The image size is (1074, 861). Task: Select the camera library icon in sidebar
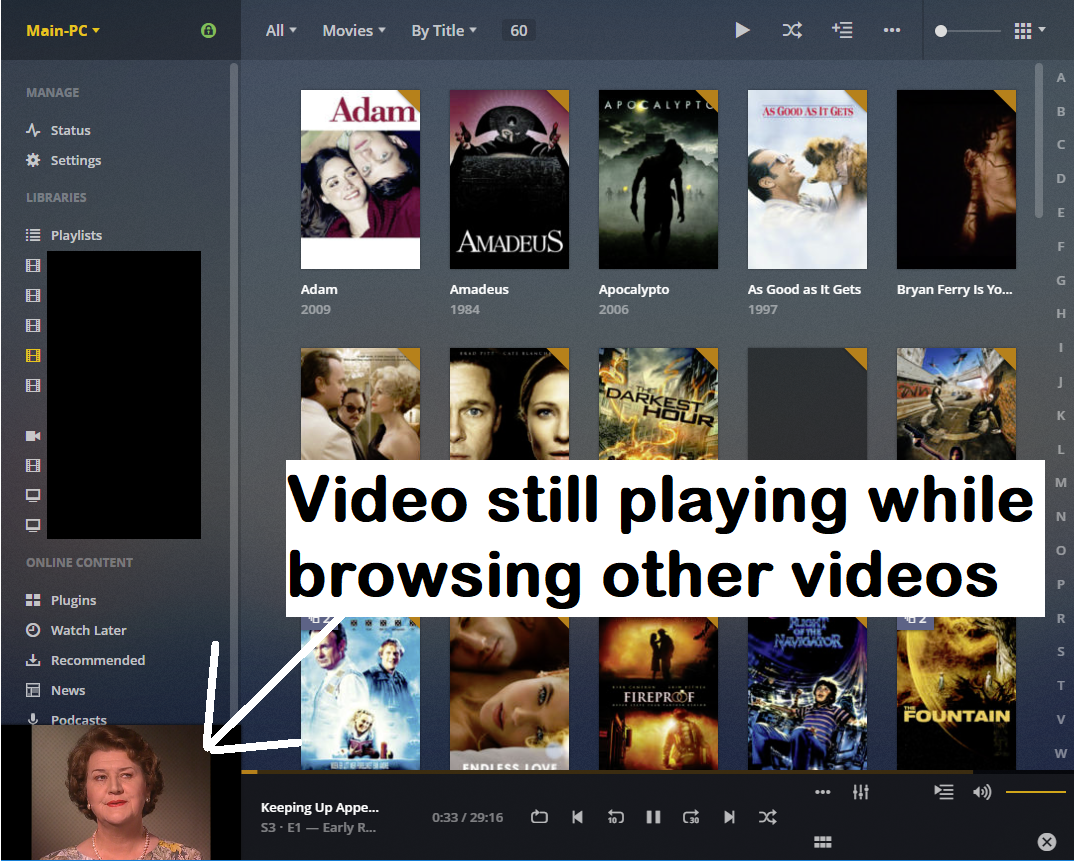tap(33, 436)
